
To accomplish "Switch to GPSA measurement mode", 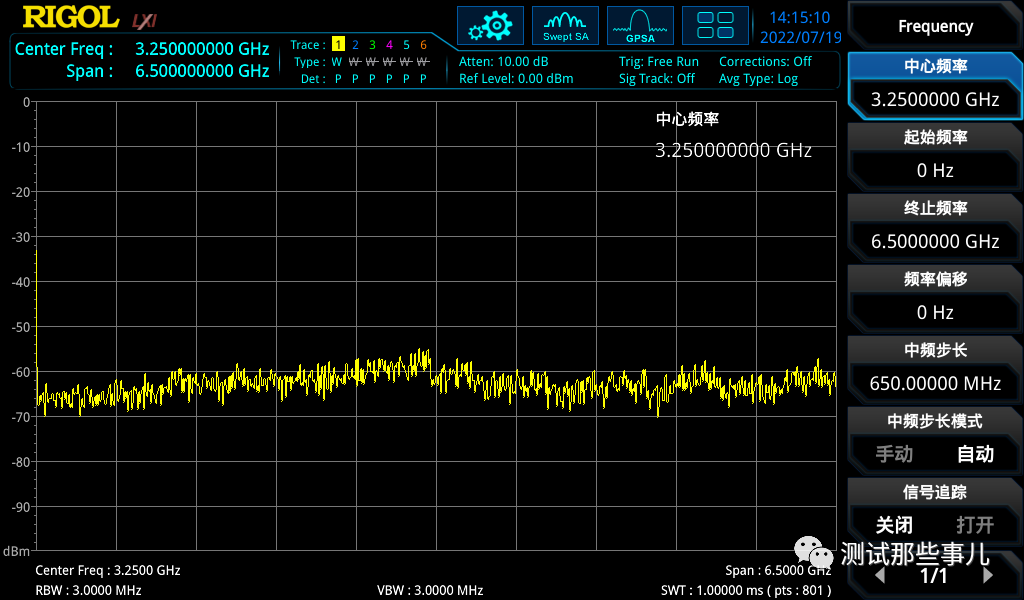I will pyautogui.click(x=639, y=25).
